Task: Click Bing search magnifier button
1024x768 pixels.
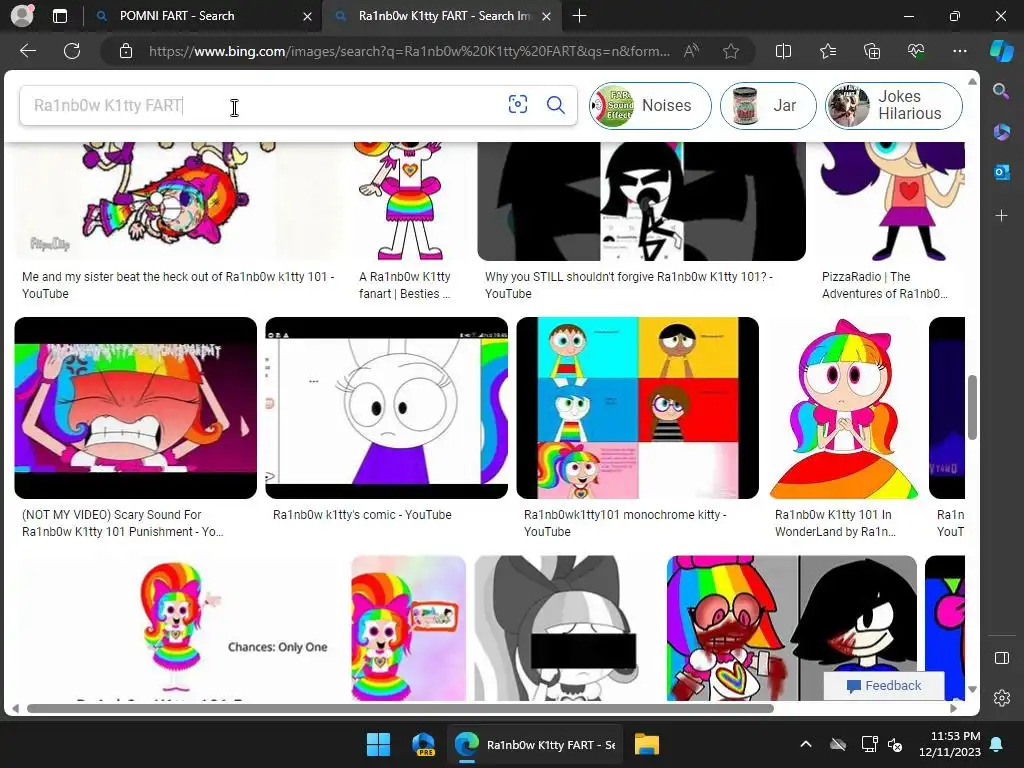Action: 556,104
